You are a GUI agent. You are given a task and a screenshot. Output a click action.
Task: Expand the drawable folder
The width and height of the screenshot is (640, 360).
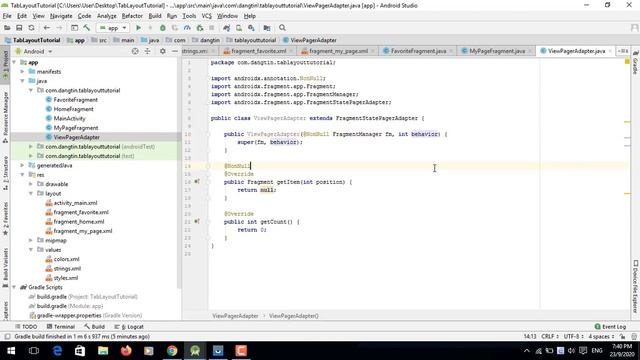point(31,184)
